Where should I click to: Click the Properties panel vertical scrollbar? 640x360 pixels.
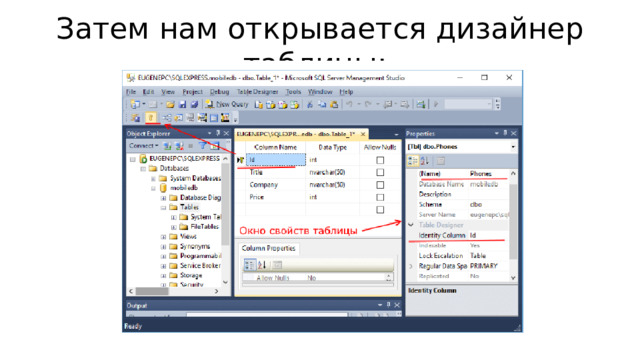[513, 225]
